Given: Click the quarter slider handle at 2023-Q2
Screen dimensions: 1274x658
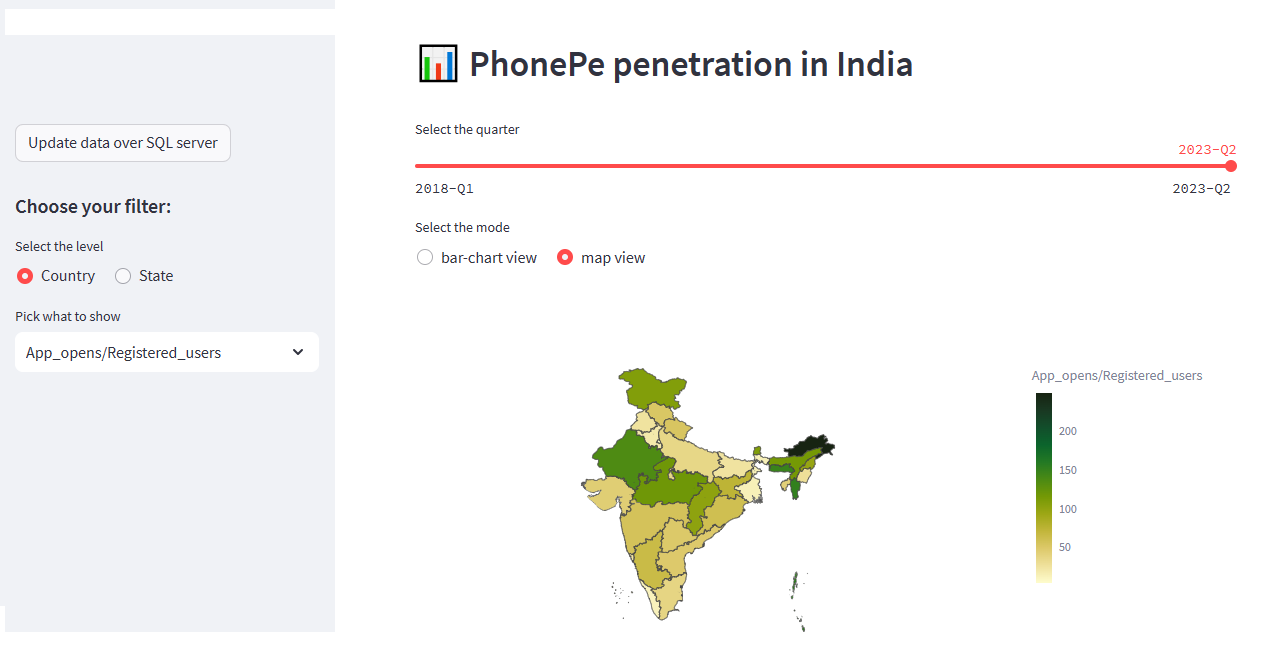Looking at the screenshot, I should [x=1231, y=166].
